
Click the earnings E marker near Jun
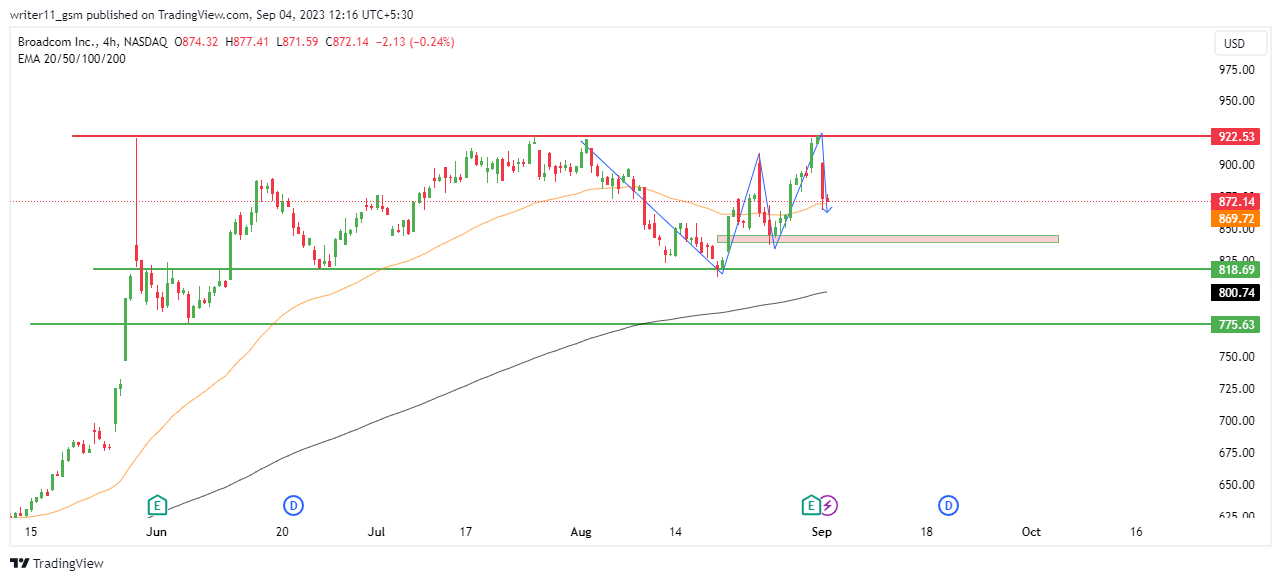coord(156,505)
